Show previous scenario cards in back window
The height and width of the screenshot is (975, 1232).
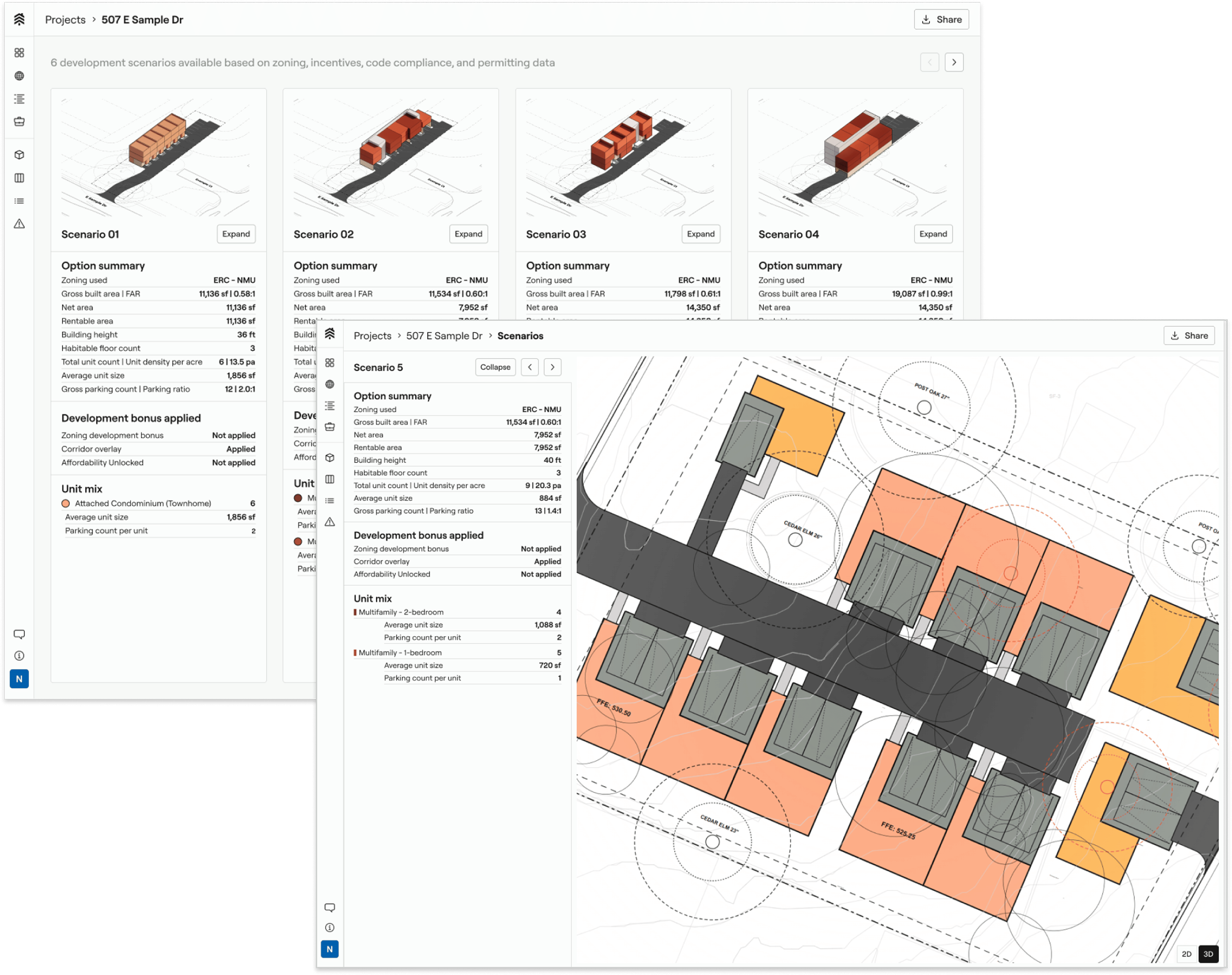click(930, 62)
